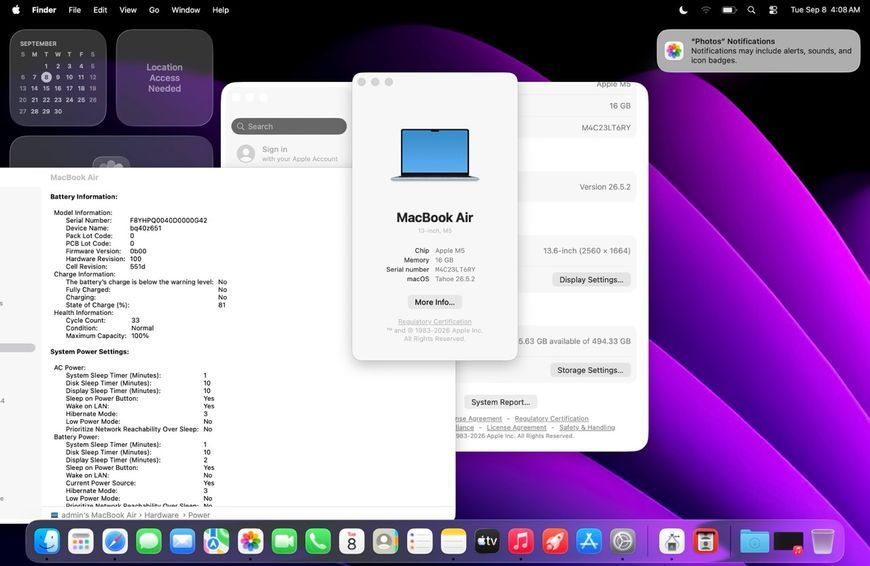
Task: Open the Trash in the Dock
Action: point(822,542)
